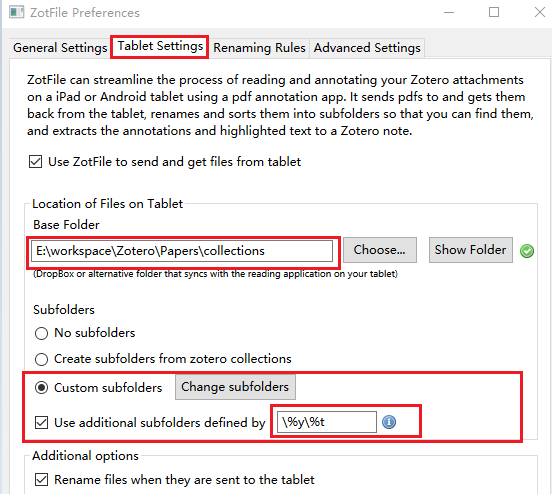Click the Choose... button for base folder

380,250
